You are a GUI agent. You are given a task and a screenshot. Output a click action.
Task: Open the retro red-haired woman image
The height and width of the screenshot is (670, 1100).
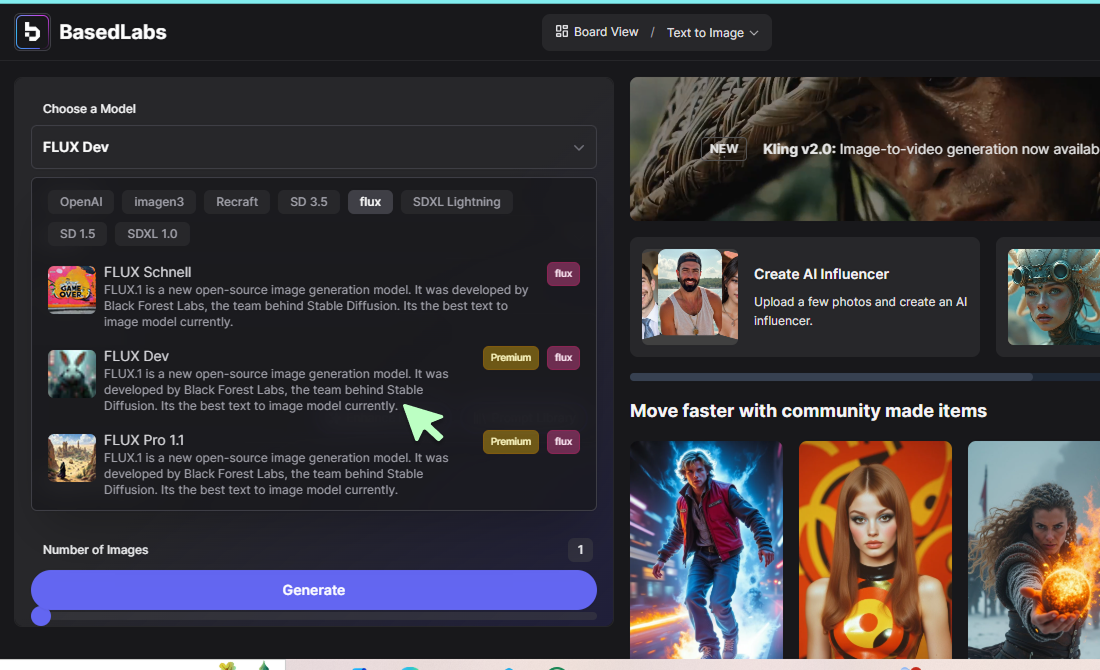pyautogui.click(x=876, y=549)
